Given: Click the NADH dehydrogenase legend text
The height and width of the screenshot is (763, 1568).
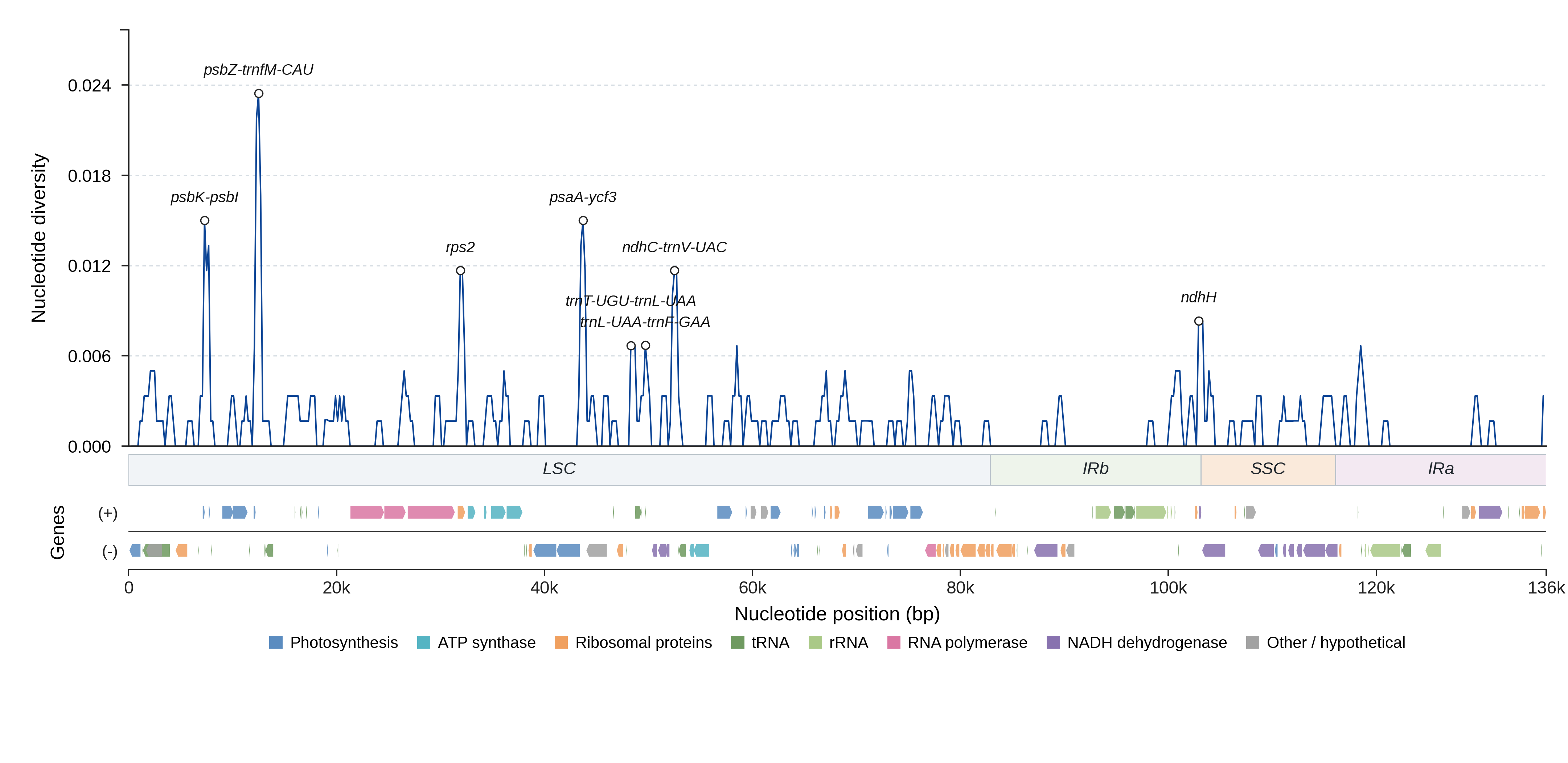Looking at the screenshot, I should (1147, 642).
